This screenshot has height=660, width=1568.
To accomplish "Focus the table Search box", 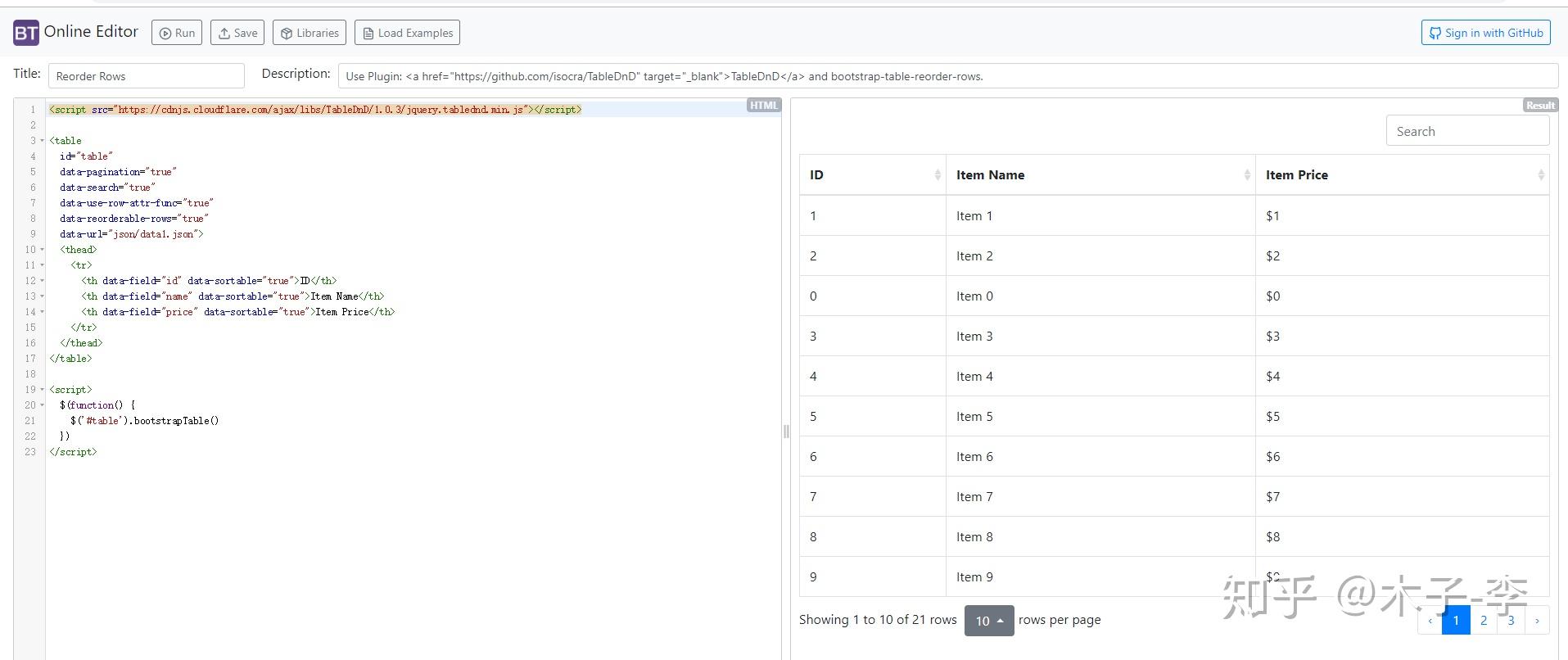I will click(1466, 131).
